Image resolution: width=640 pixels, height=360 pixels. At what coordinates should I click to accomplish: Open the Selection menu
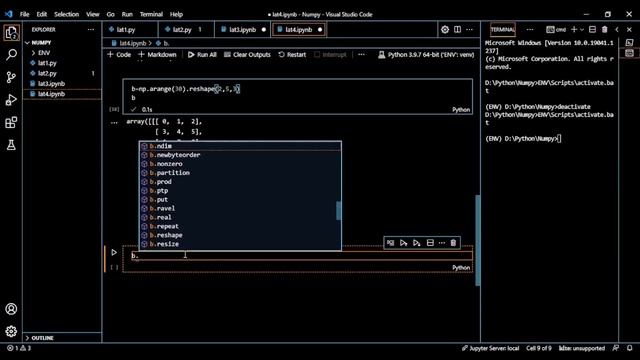(x=67, y=14)
